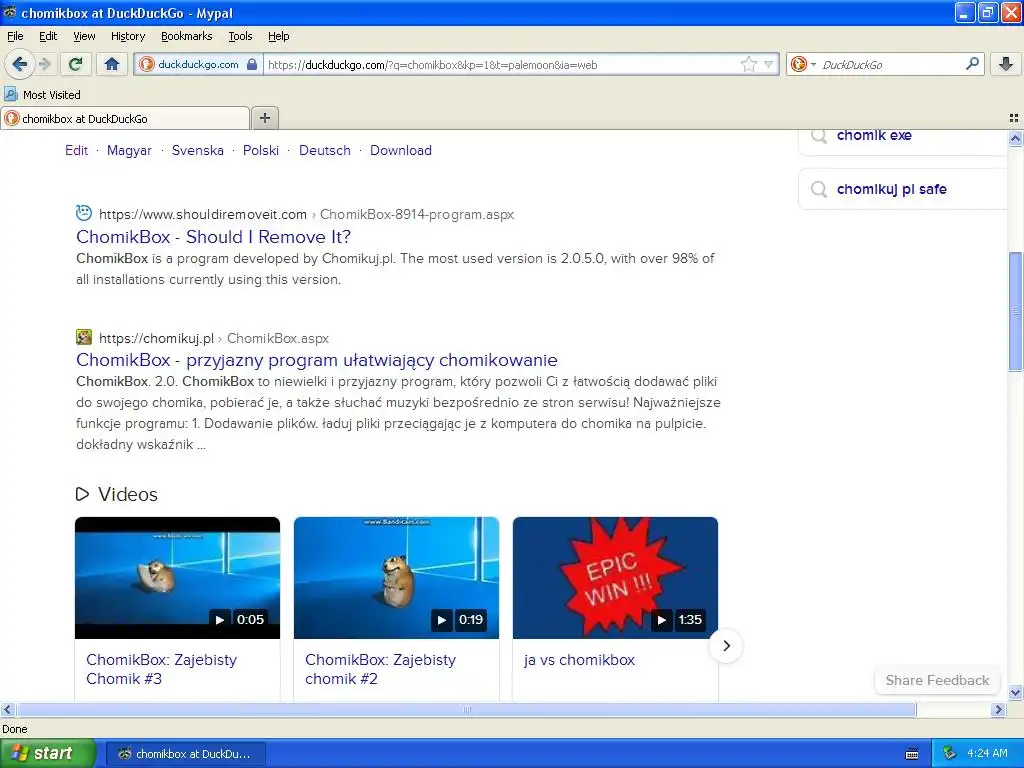Go to the browser Home page

point(112,64)
